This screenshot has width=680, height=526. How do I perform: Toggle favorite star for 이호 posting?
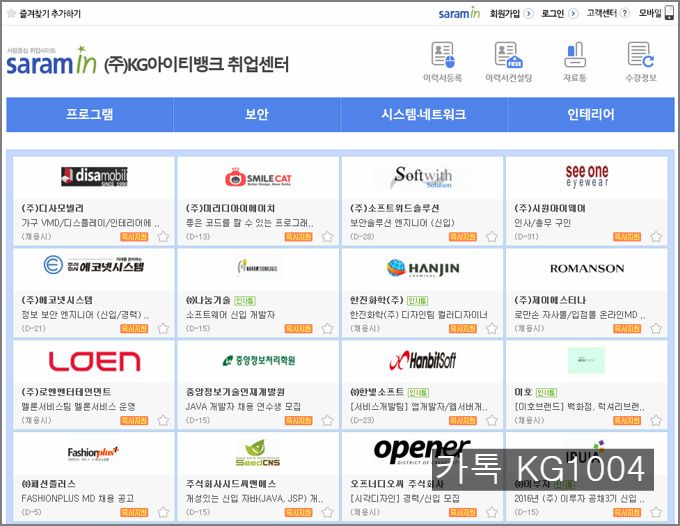click(656, 421)
